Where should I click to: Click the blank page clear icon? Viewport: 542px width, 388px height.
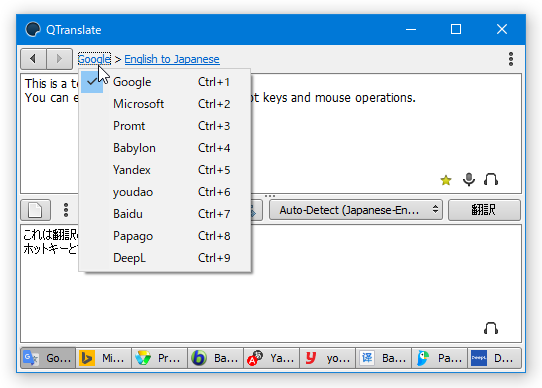36,210
